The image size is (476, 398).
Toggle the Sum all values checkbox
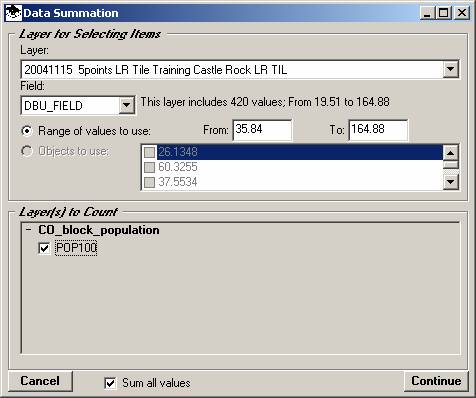(110, 383)
